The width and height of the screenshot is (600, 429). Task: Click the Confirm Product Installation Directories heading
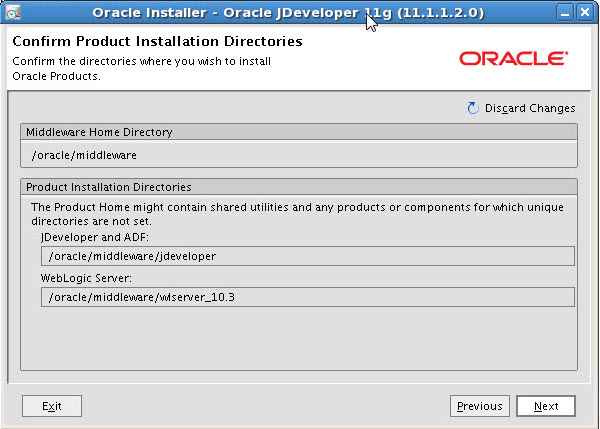click(157, 43)
